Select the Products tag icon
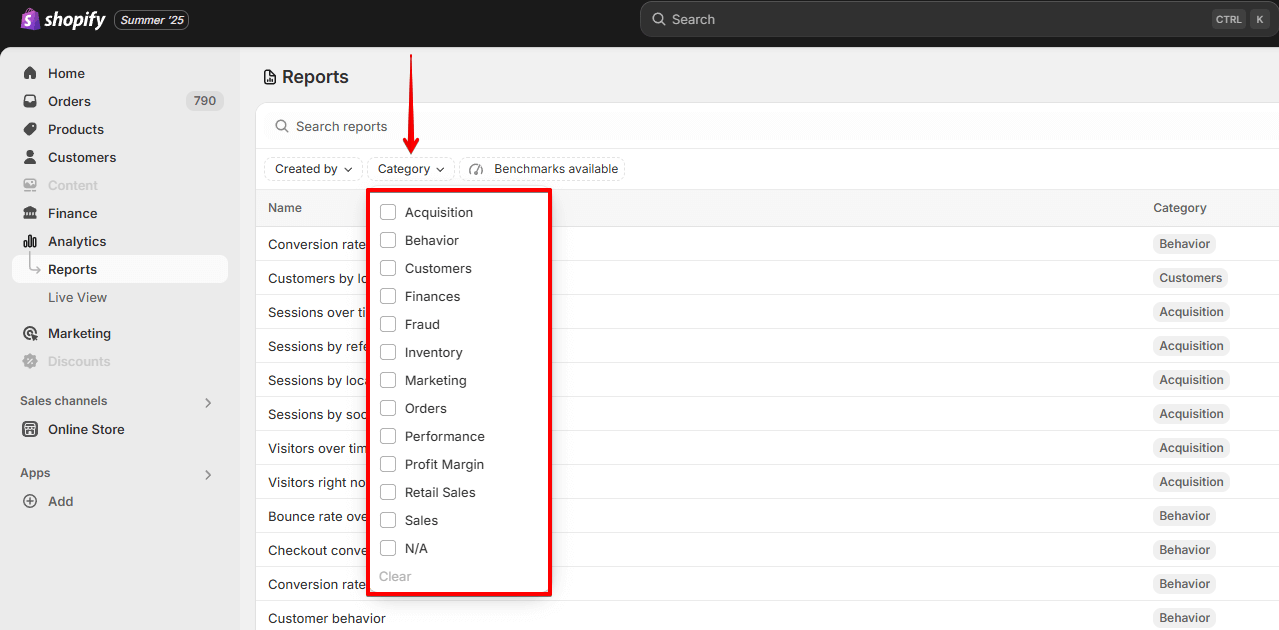This screenshot has height=630, width=1279. [x=30, y=129]
